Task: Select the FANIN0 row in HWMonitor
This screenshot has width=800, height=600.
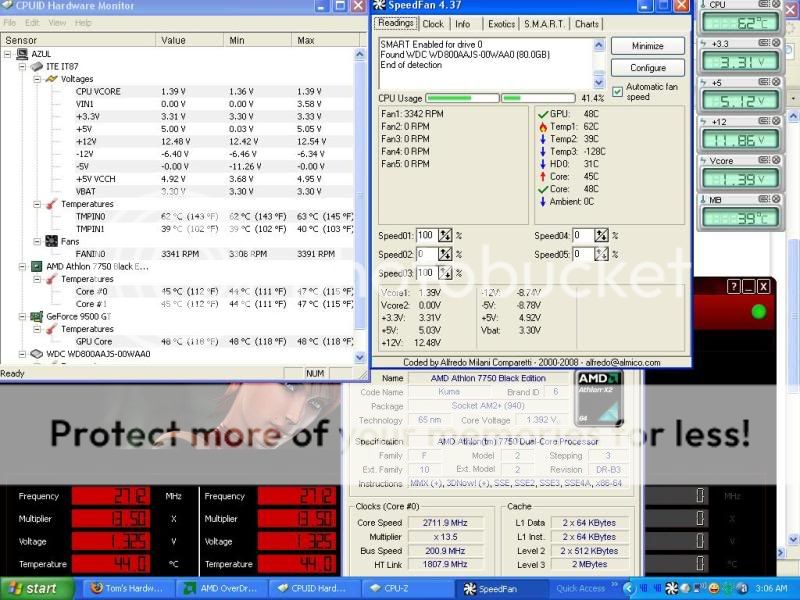Action: (177, 254)
